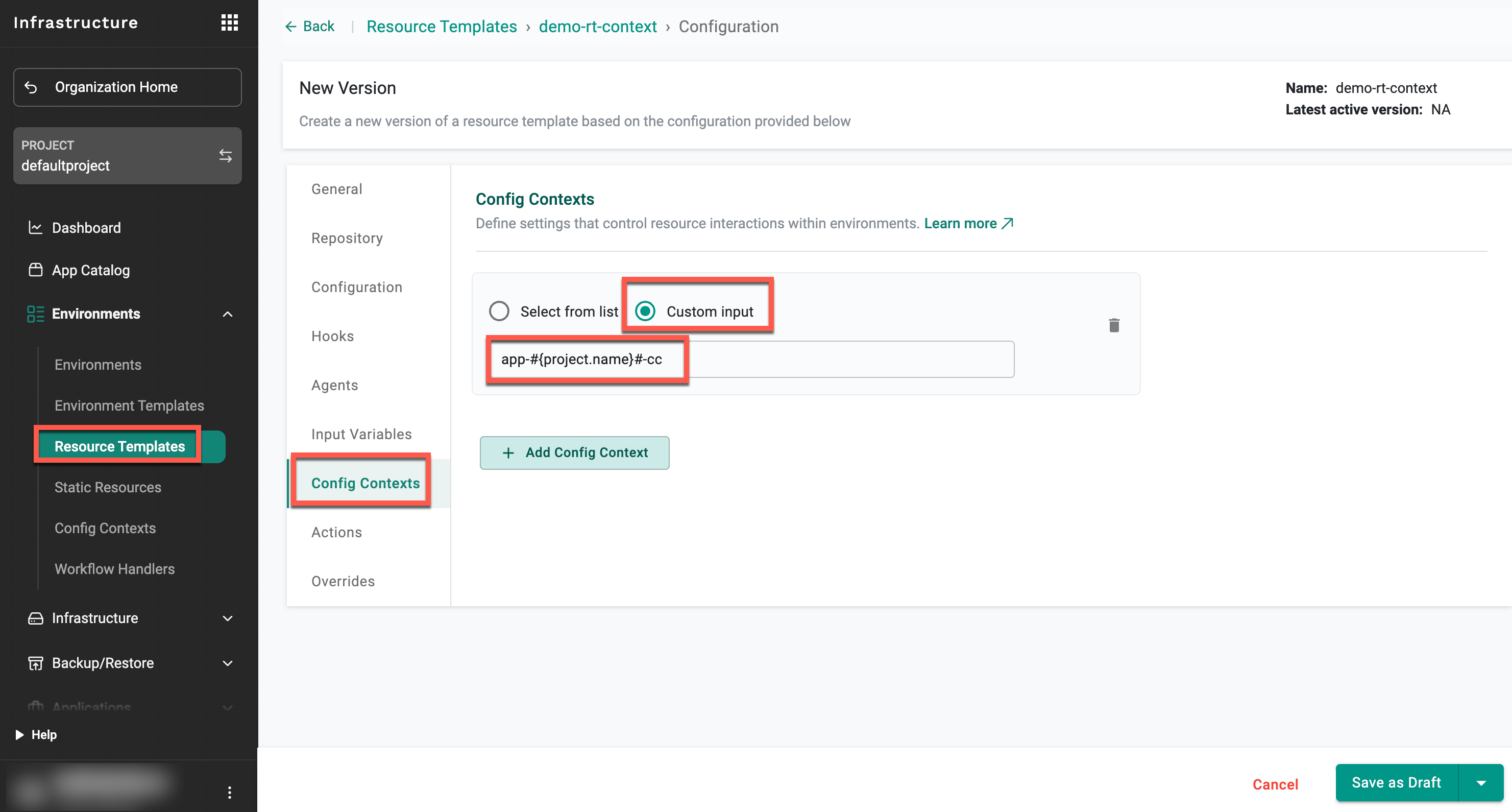Switch to the Input Variables tab
This screenshot has width=1512, height=812.
pos(361,434)
